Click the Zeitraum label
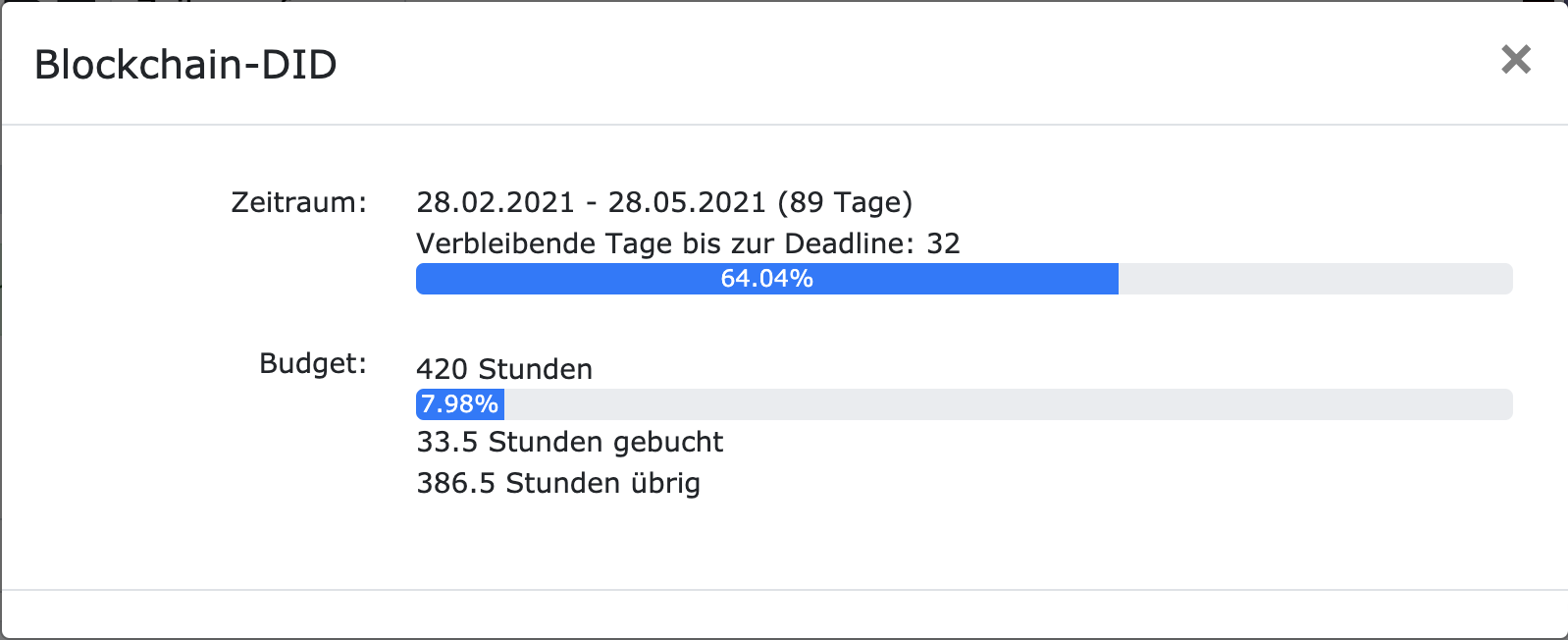Image resolution: width=1568 pixels, height=640 pixels. coord(298,202)
